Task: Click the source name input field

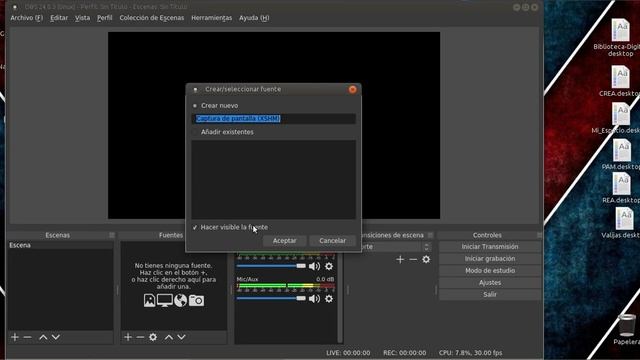Action: click(x=273, y=118)
